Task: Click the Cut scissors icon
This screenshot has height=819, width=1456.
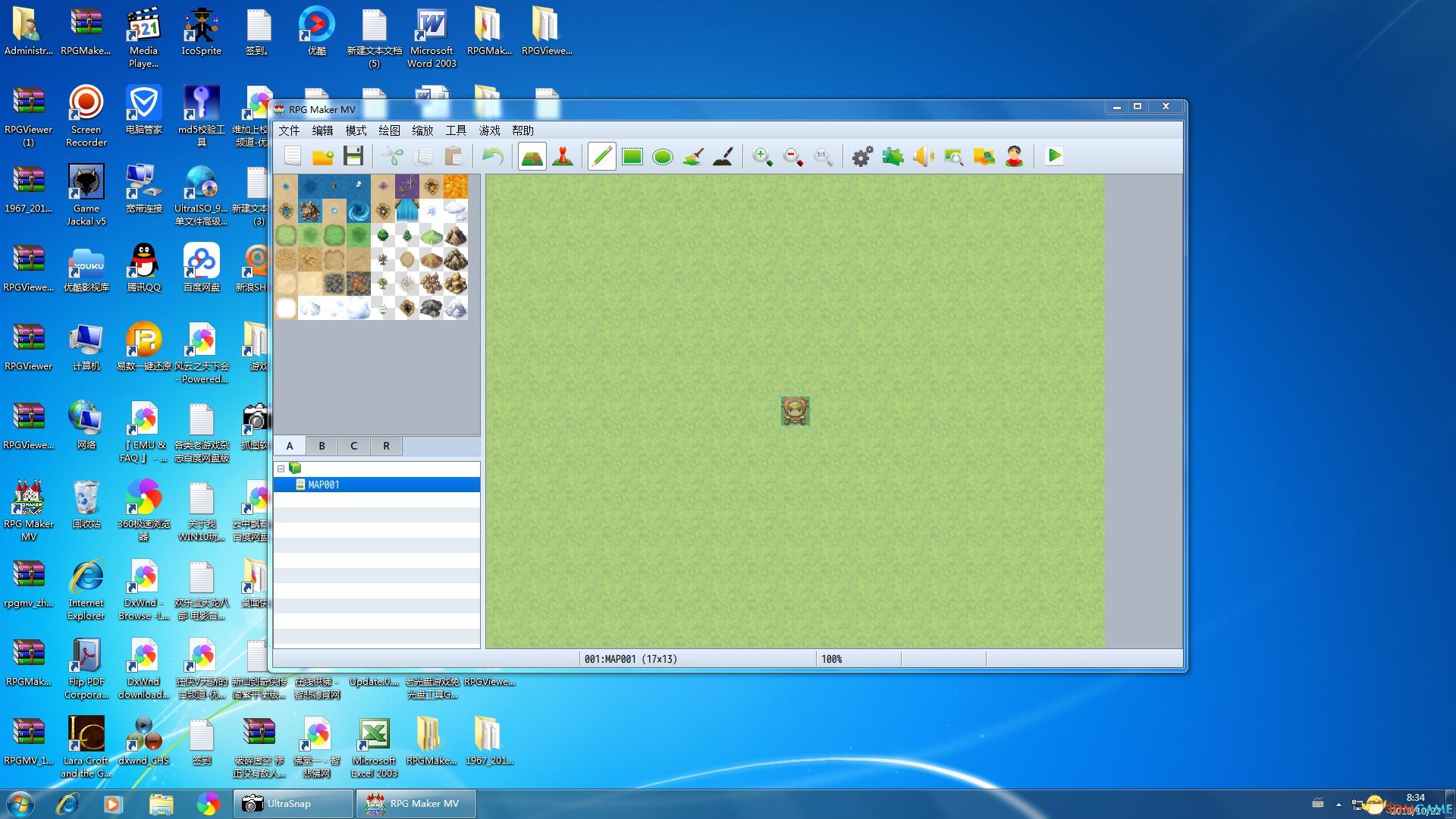Action: pos(393,156)
